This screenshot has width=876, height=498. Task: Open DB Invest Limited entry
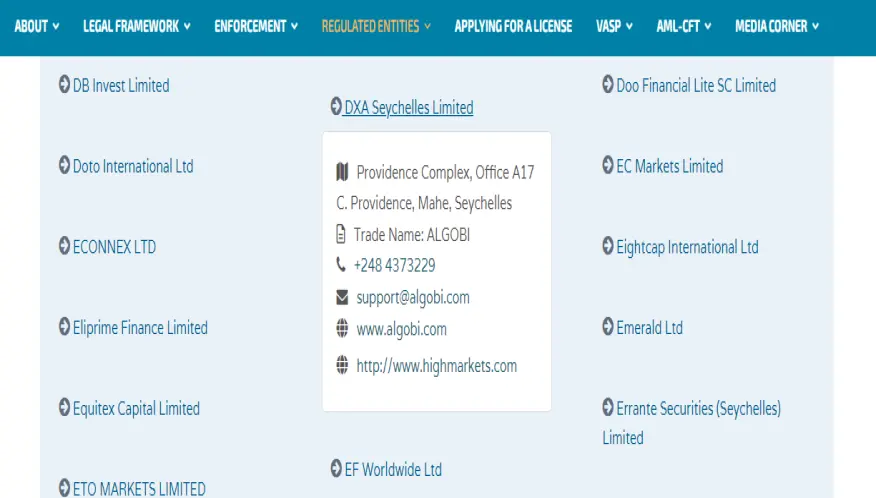click(121, 86)
